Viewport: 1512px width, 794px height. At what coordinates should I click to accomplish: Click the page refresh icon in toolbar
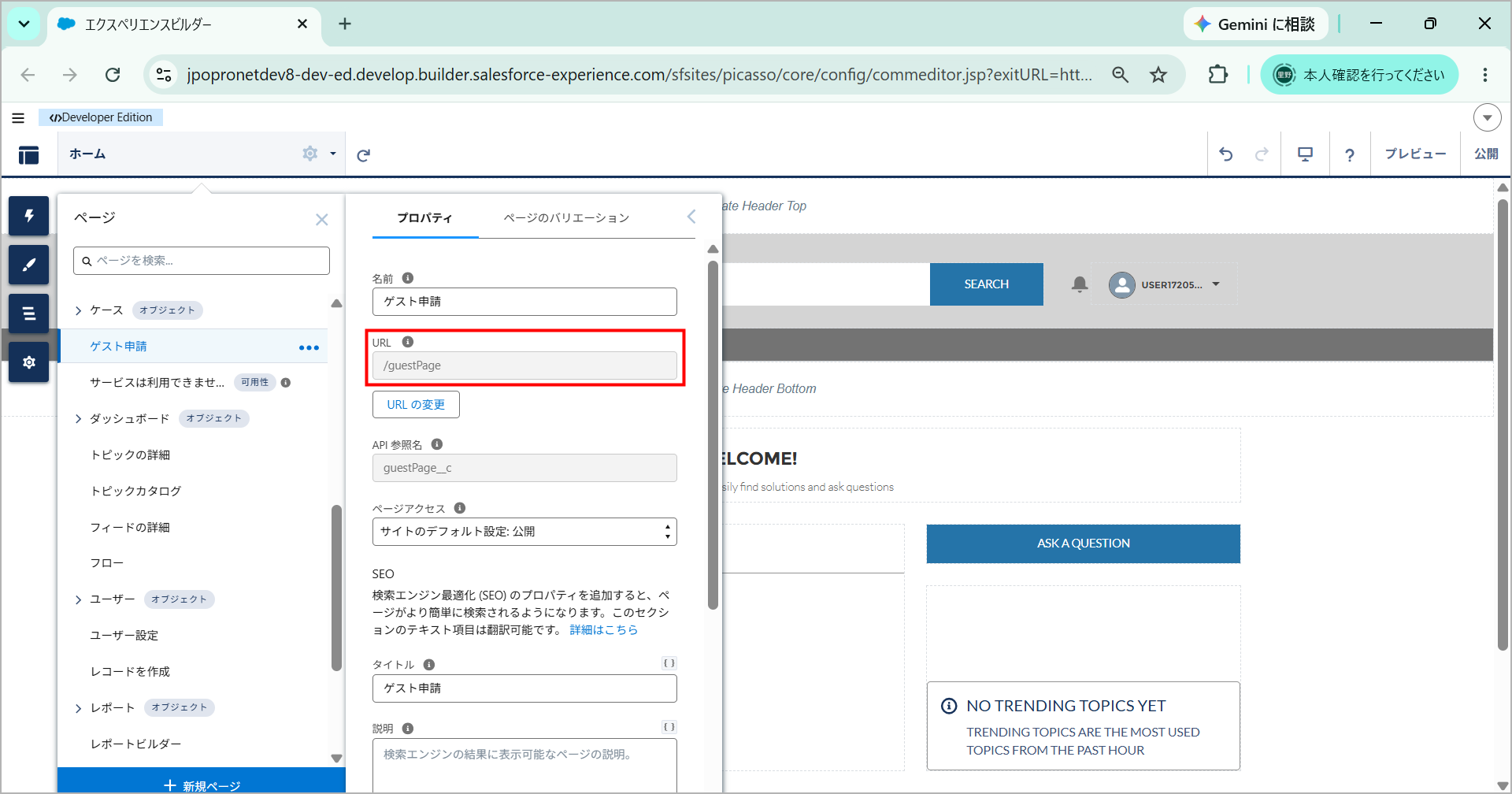363,155
